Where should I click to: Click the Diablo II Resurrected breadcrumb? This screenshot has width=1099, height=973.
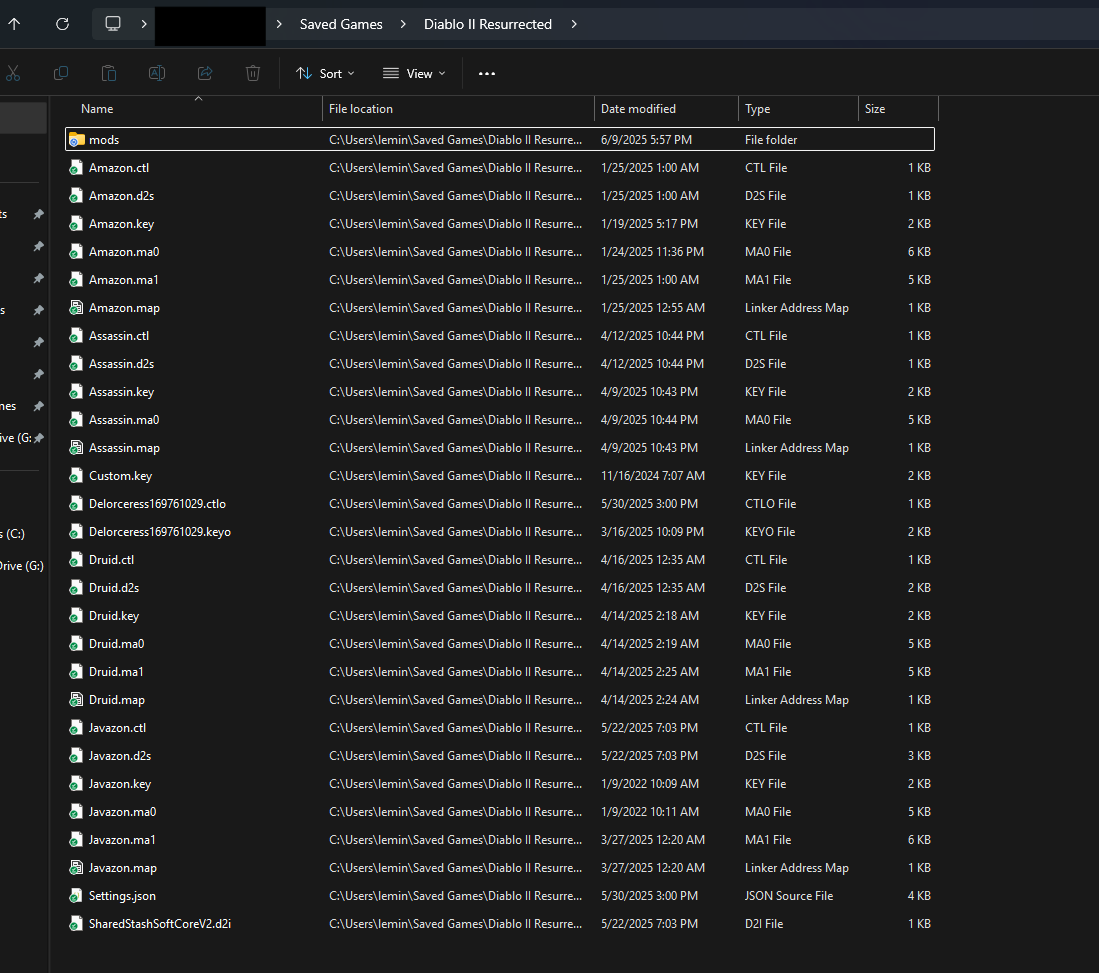488,24
